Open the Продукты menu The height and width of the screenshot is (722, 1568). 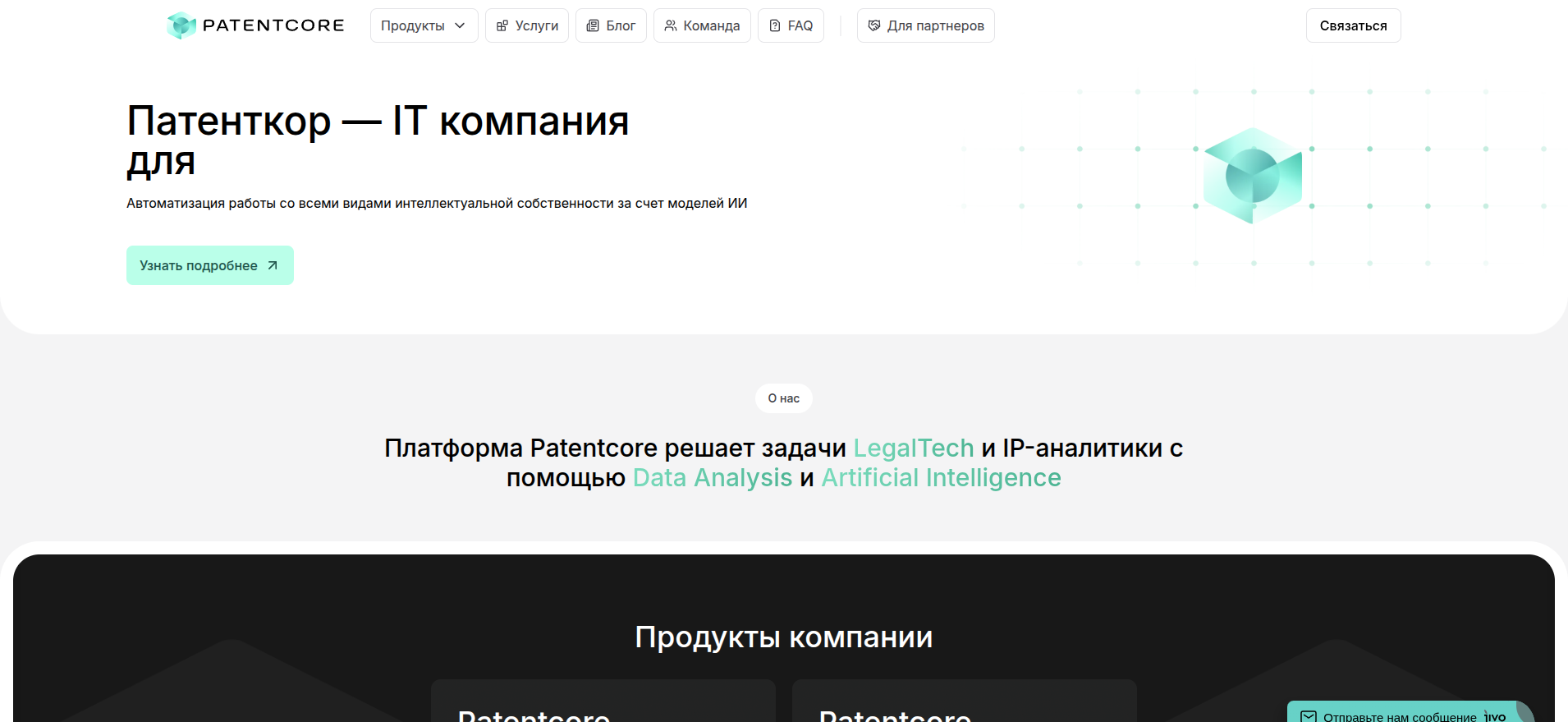pos(424,25)
